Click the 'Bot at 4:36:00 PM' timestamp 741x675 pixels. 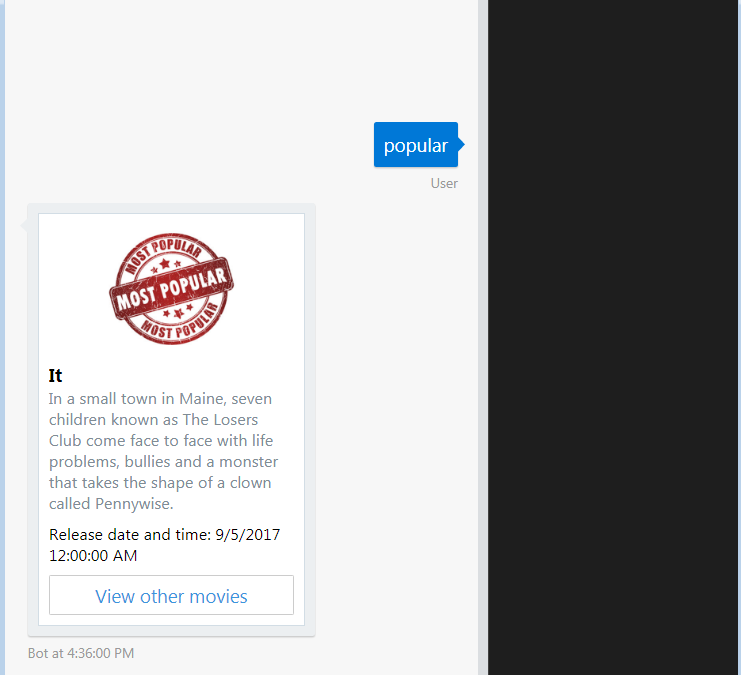[x=81, y=653]
